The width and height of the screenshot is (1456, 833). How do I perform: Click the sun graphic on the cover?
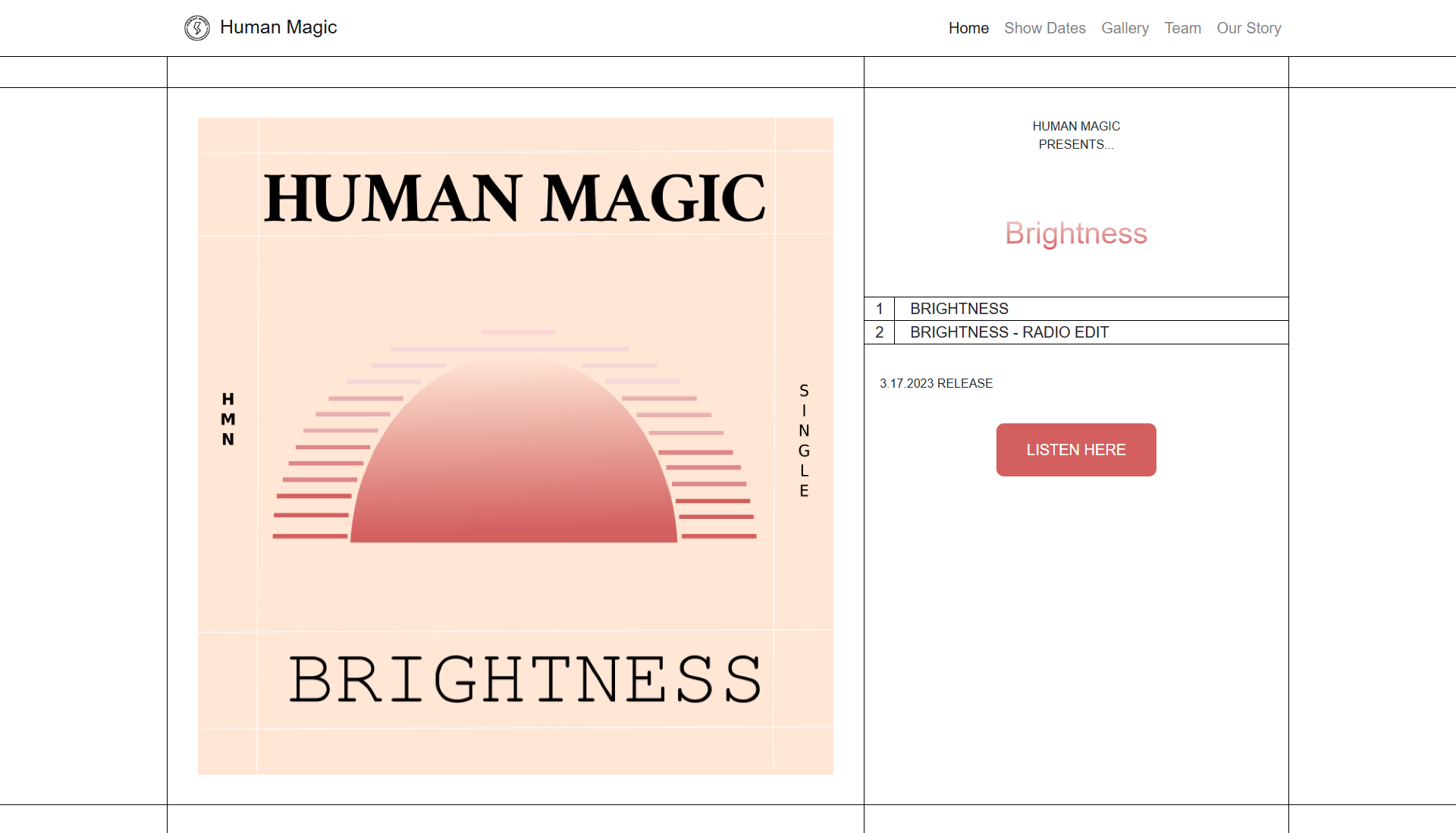[514, 451]
